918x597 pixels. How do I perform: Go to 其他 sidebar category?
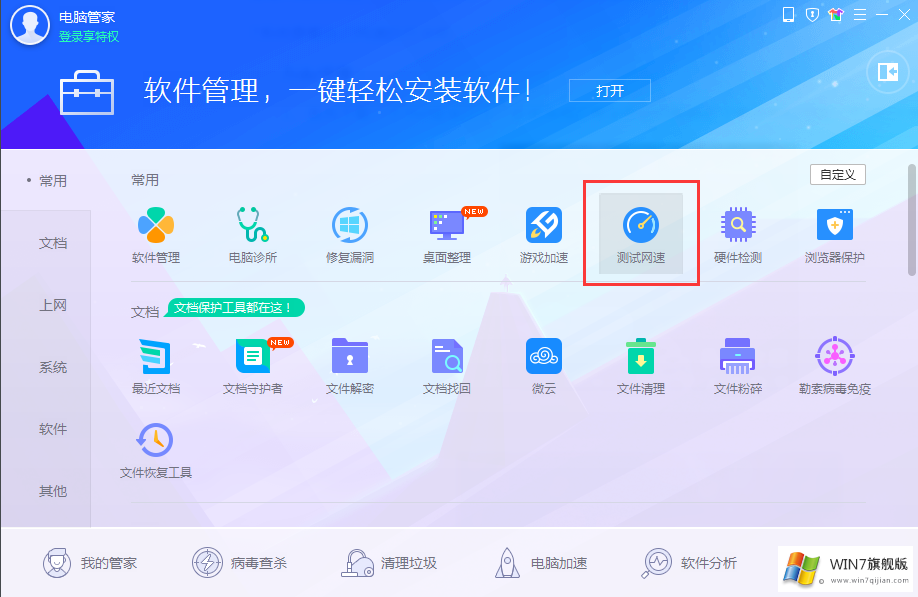[53, 491]
